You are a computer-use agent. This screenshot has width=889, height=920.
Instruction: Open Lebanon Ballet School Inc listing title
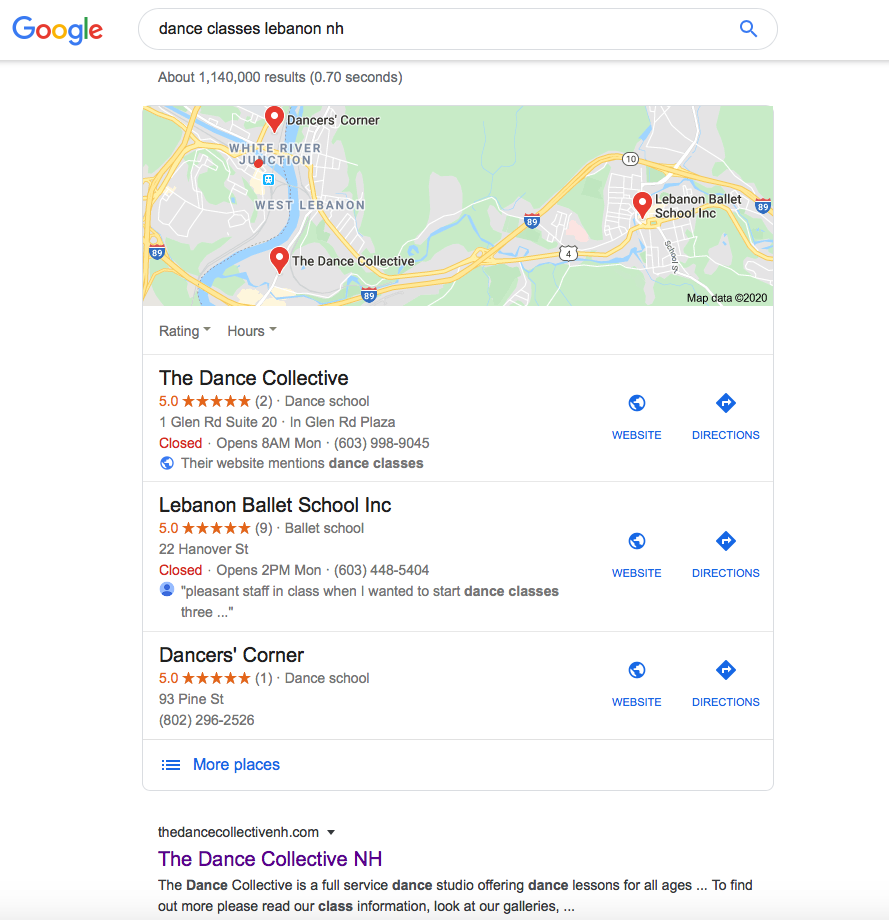(275, 505)
